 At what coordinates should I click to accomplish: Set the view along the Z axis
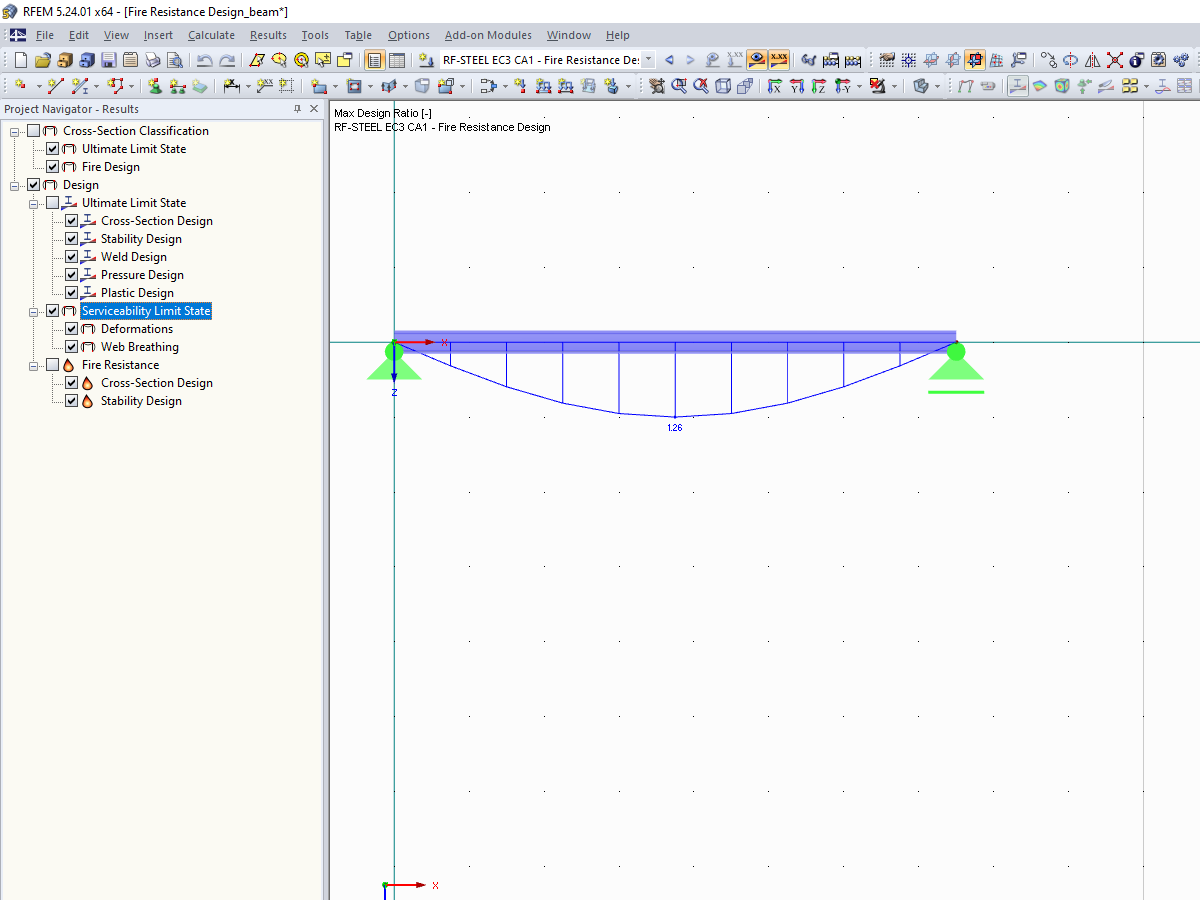coord(816,86)
